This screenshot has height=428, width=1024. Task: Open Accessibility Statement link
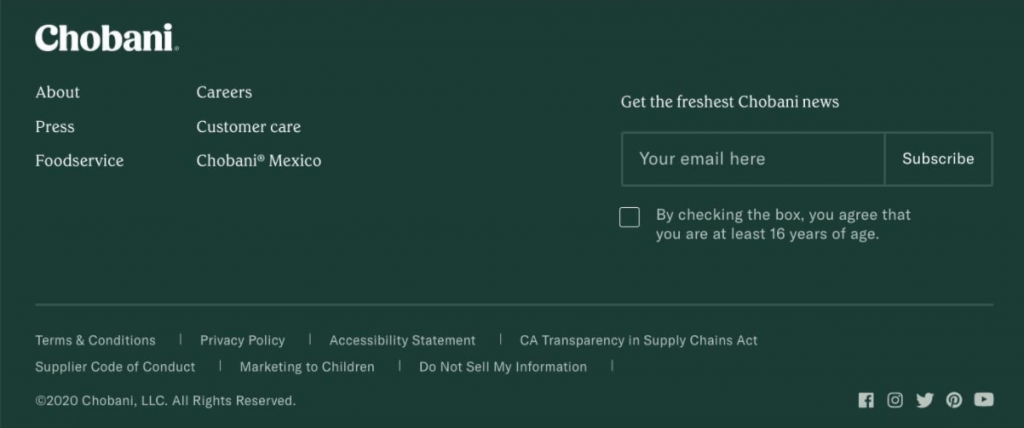(x=402, y=340)
